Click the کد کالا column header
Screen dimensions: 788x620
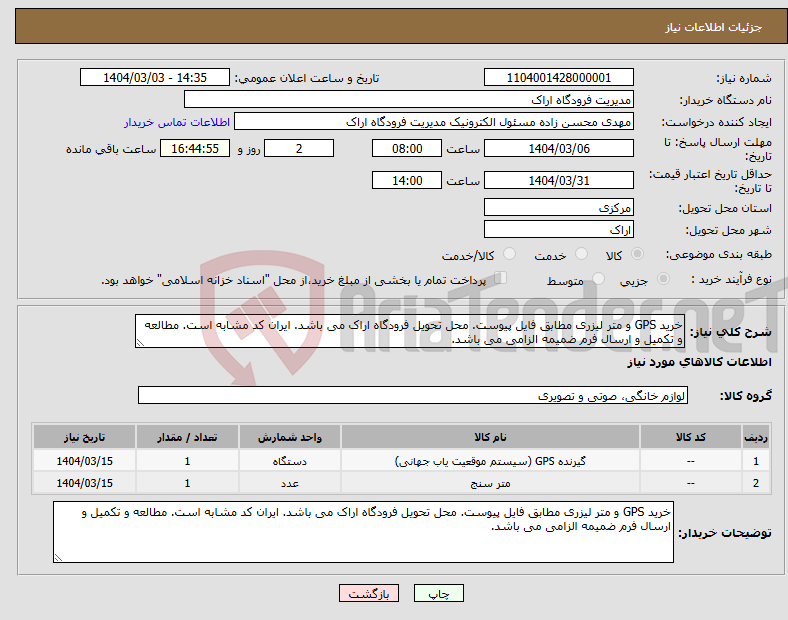point(691,437)
